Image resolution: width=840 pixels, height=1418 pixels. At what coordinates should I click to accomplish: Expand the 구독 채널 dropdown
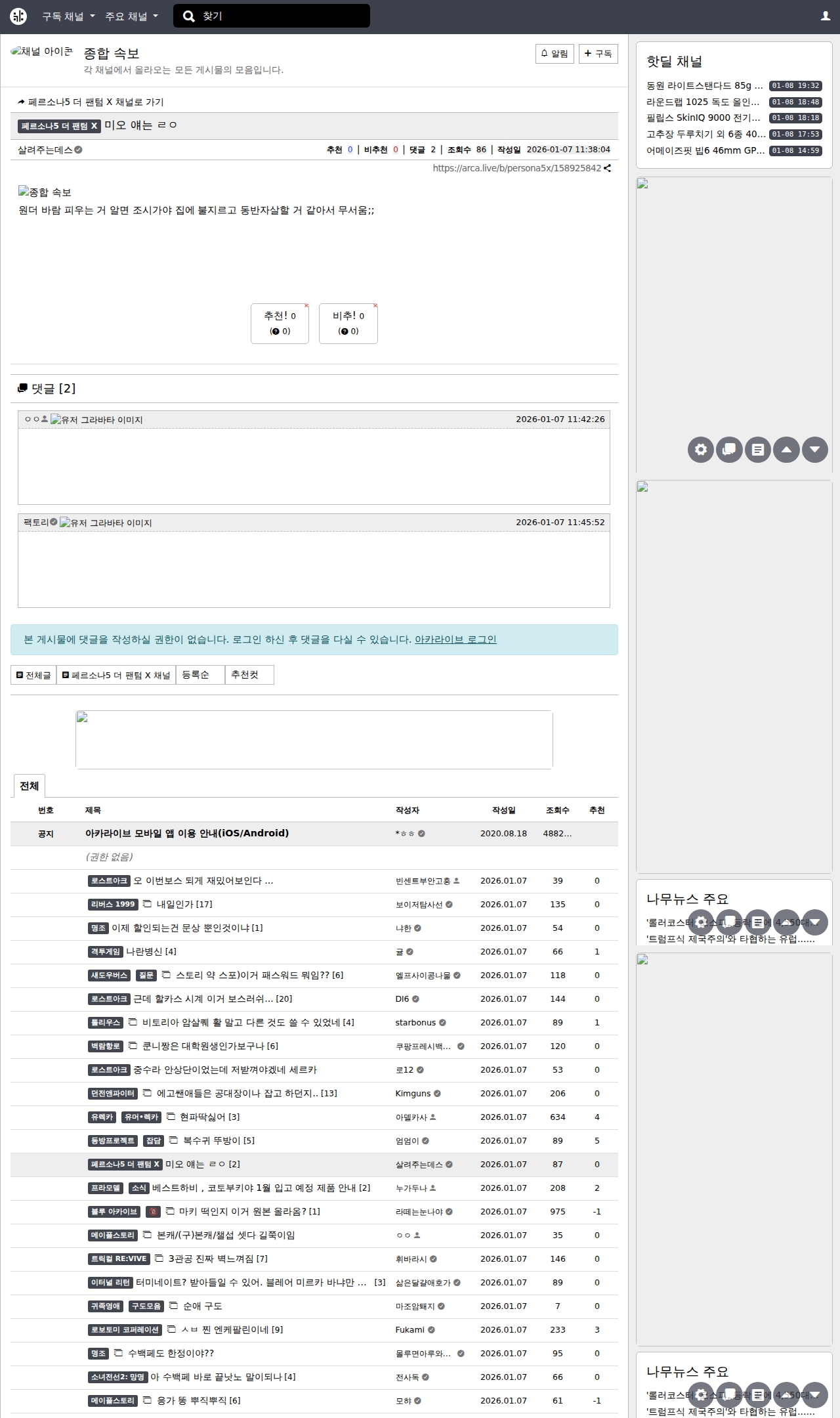tap(68, 16)
